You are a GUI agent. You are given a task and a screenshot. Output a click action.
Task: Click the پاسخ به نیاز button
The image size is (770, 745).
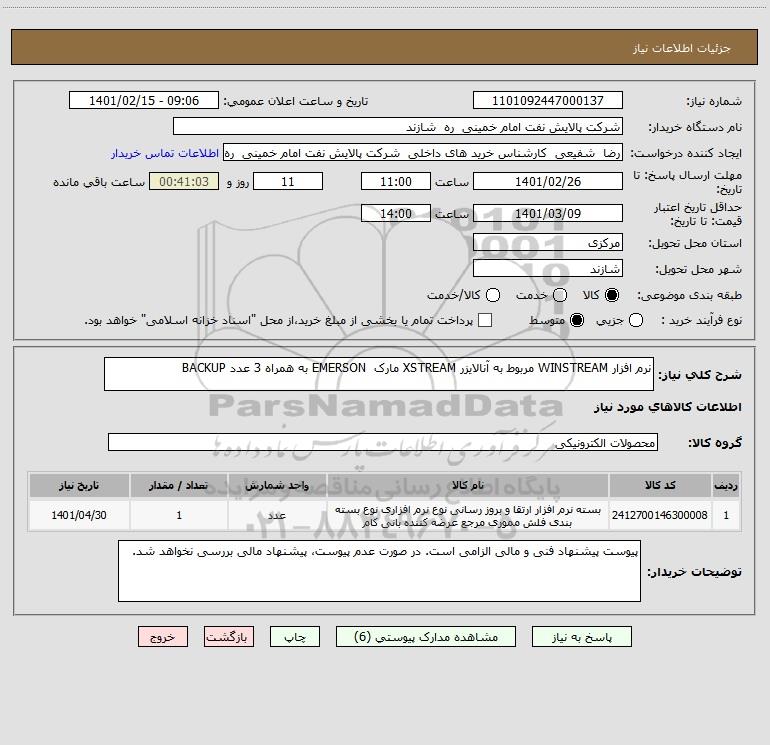582,637
